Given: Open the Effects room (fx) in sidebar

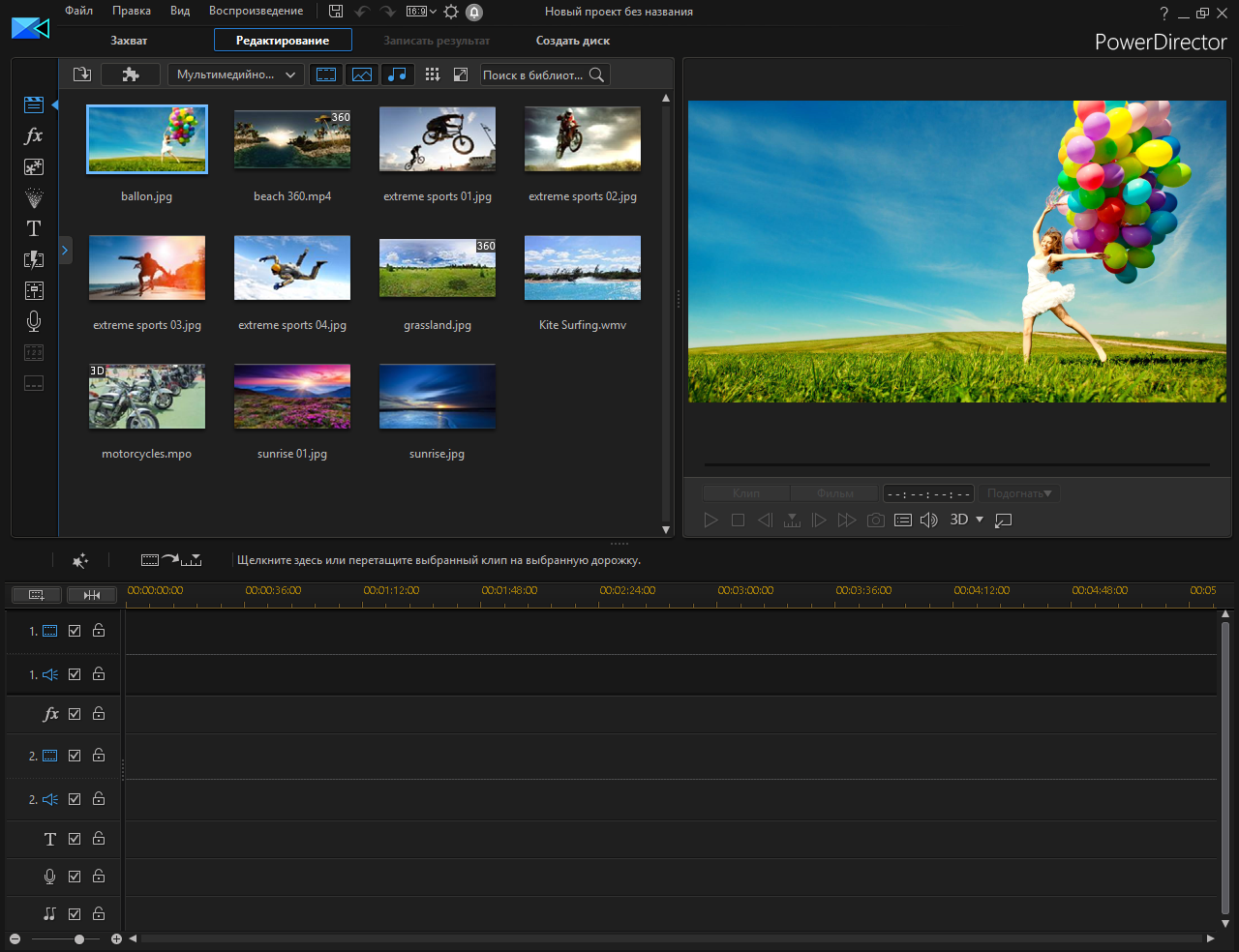Looking at the screenshot, I should [34, 136].
